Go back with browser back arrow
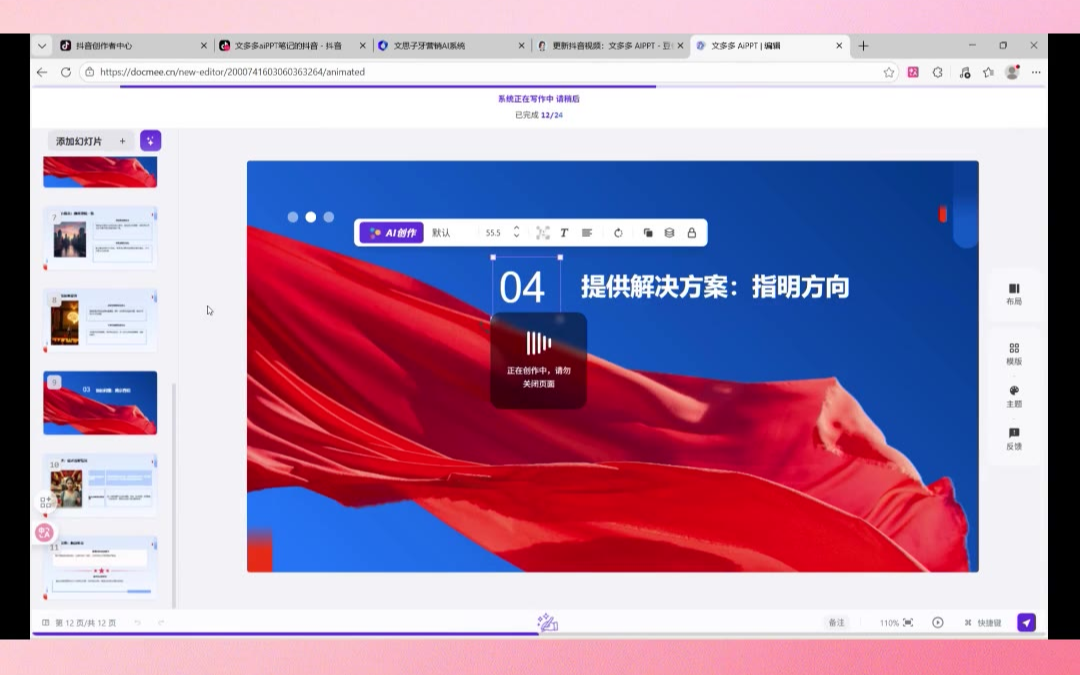This screenshot has width=1080, height=675. [x=42, y=72]
